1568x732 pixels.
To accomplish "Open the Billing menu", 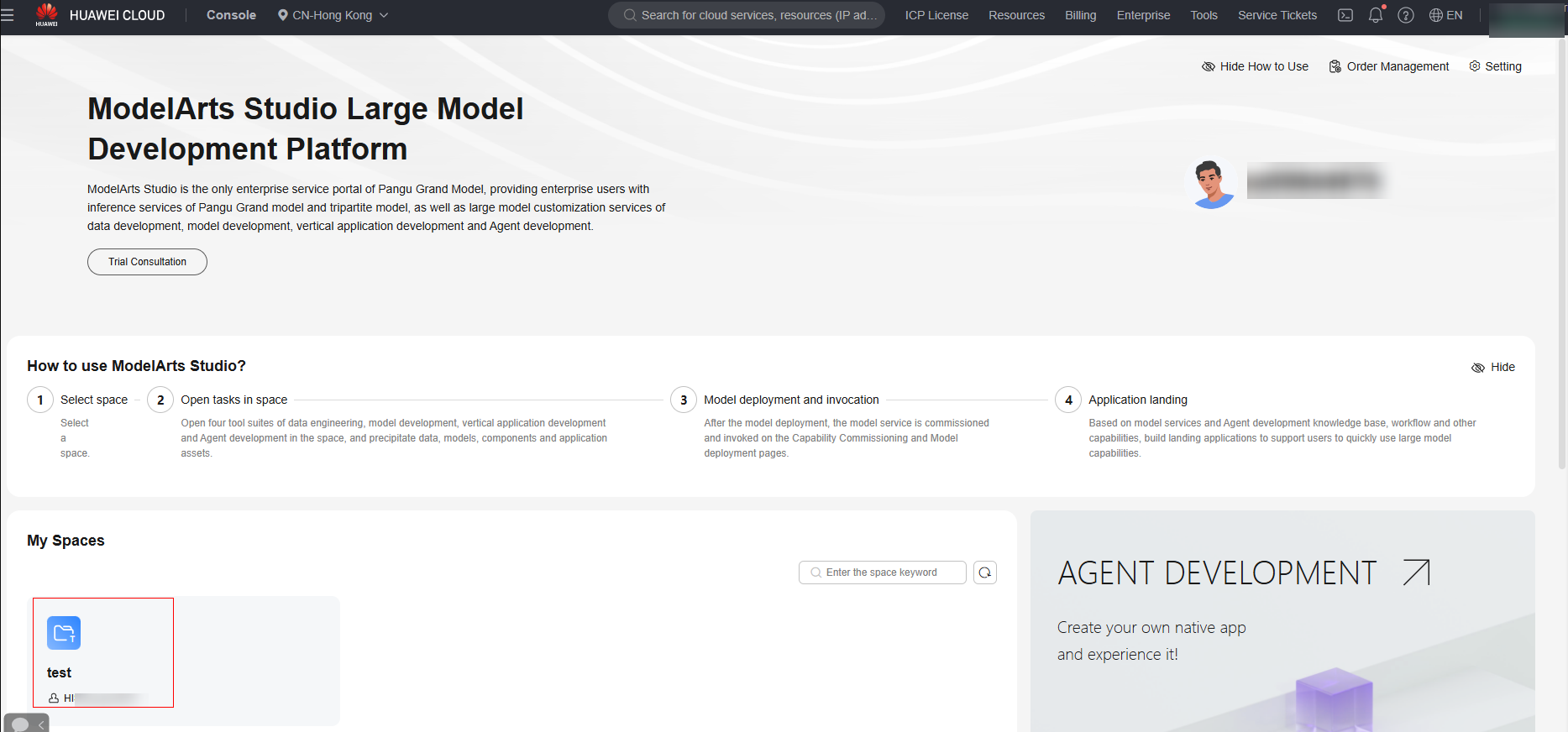I will click(x=1080, y=15).
